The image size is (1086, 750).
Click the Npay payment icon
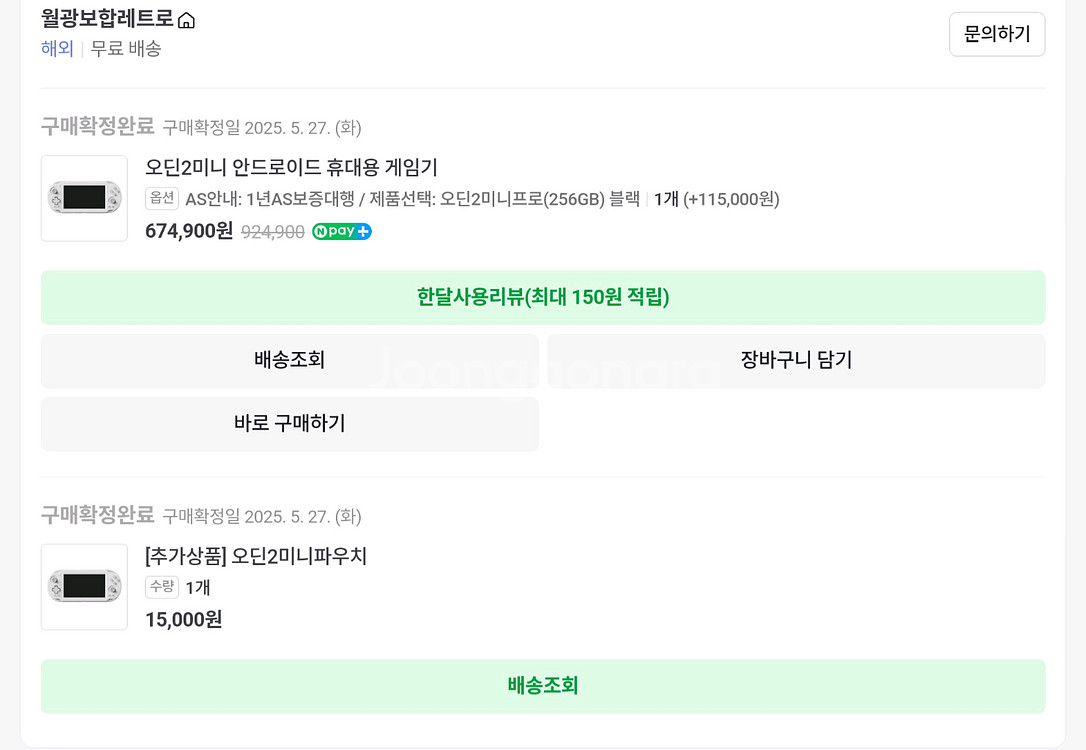coord(341,231)
